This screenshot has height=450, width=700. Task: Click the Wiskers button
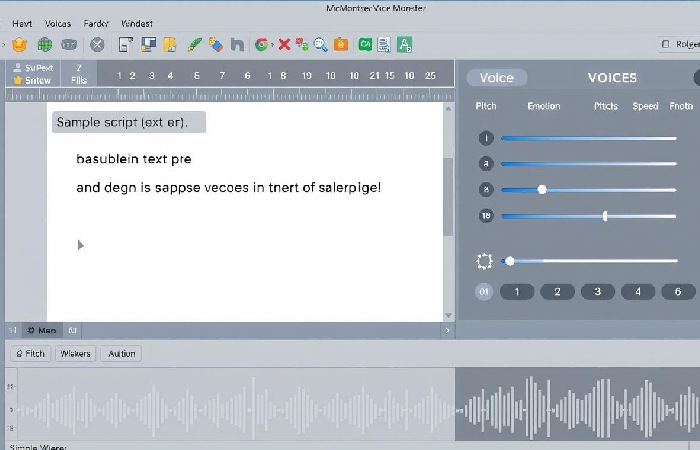click(x=75, y=353)
